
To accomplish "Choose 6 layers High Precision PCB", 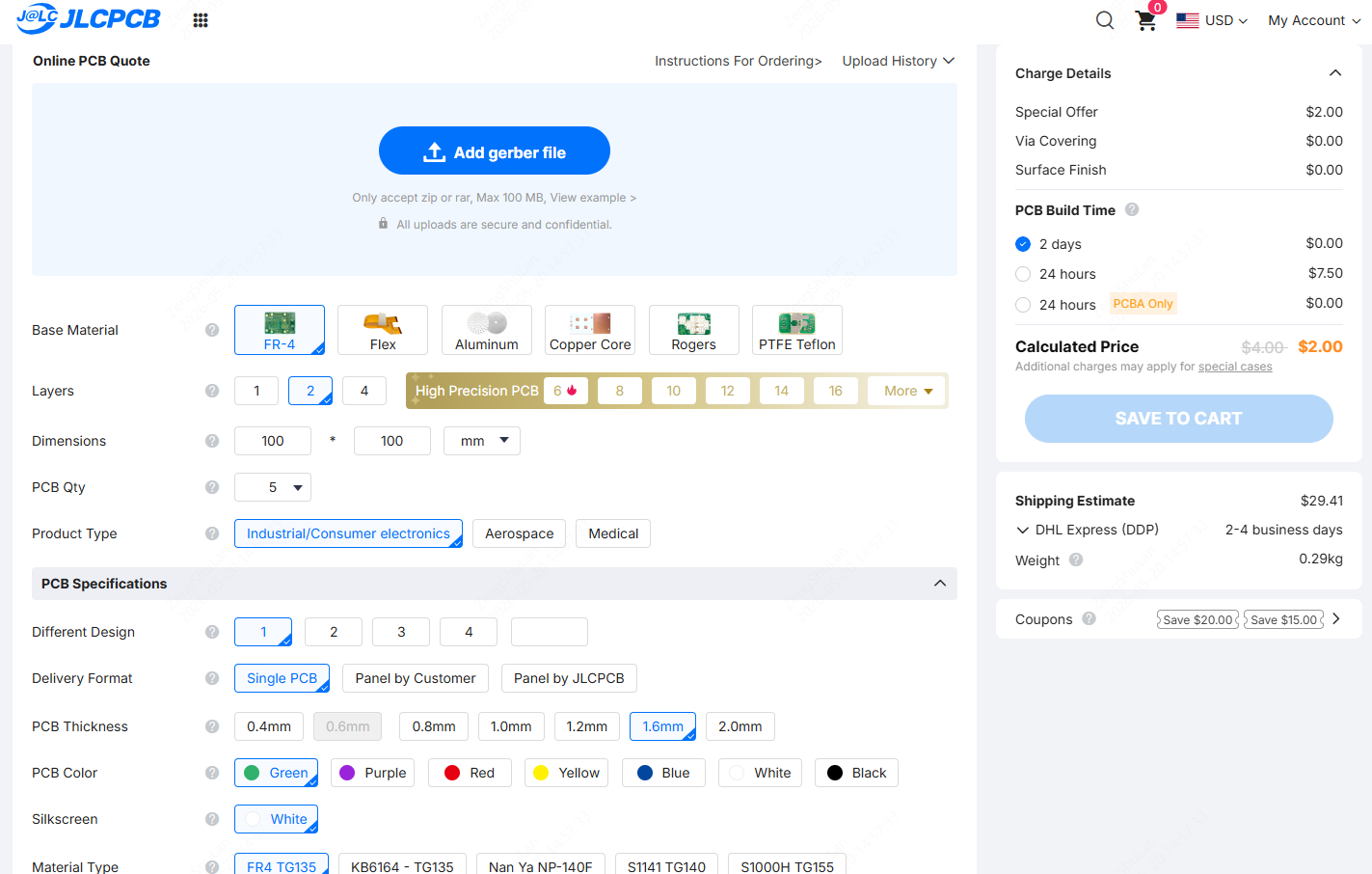I will pos(565,391).
